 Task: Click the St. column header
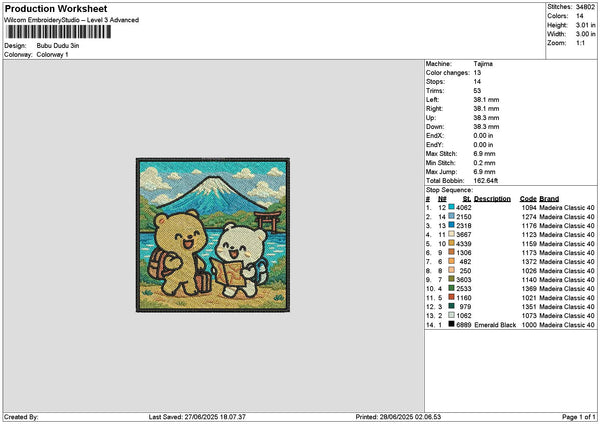(x=467, y=199)
